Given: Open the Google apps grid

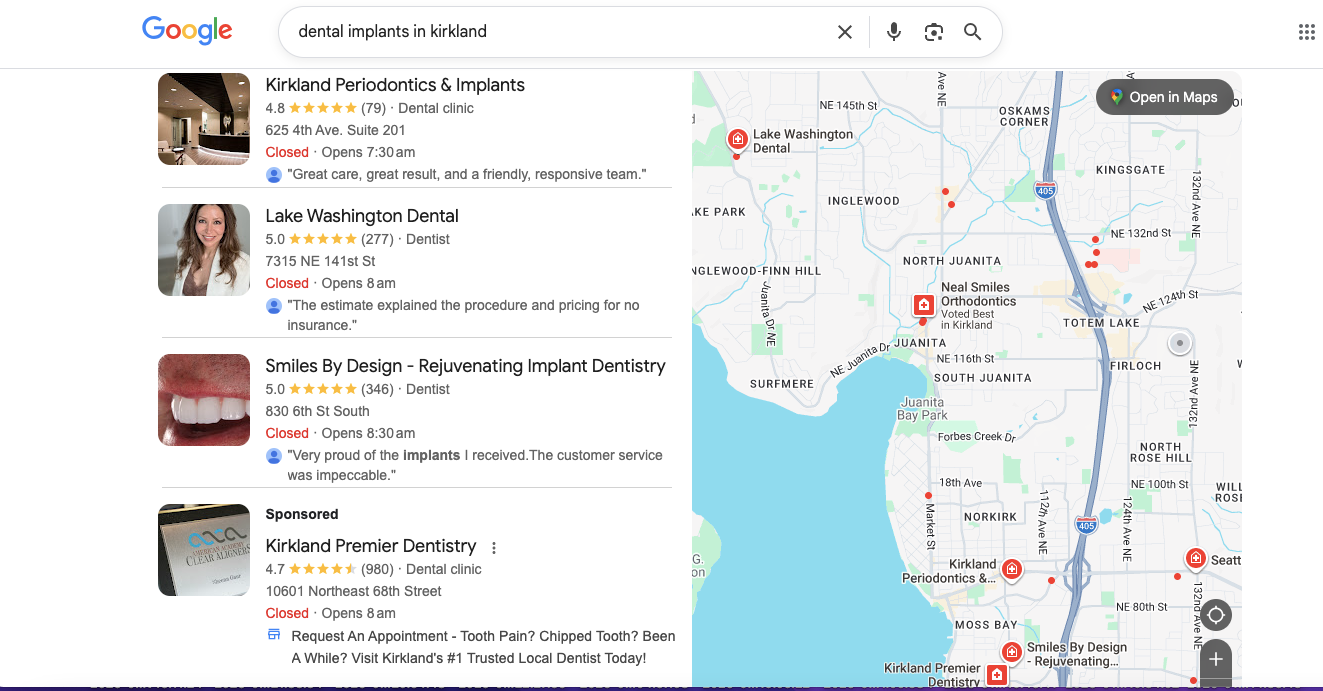Looking at the screenshot, I should coord(1306,31).
